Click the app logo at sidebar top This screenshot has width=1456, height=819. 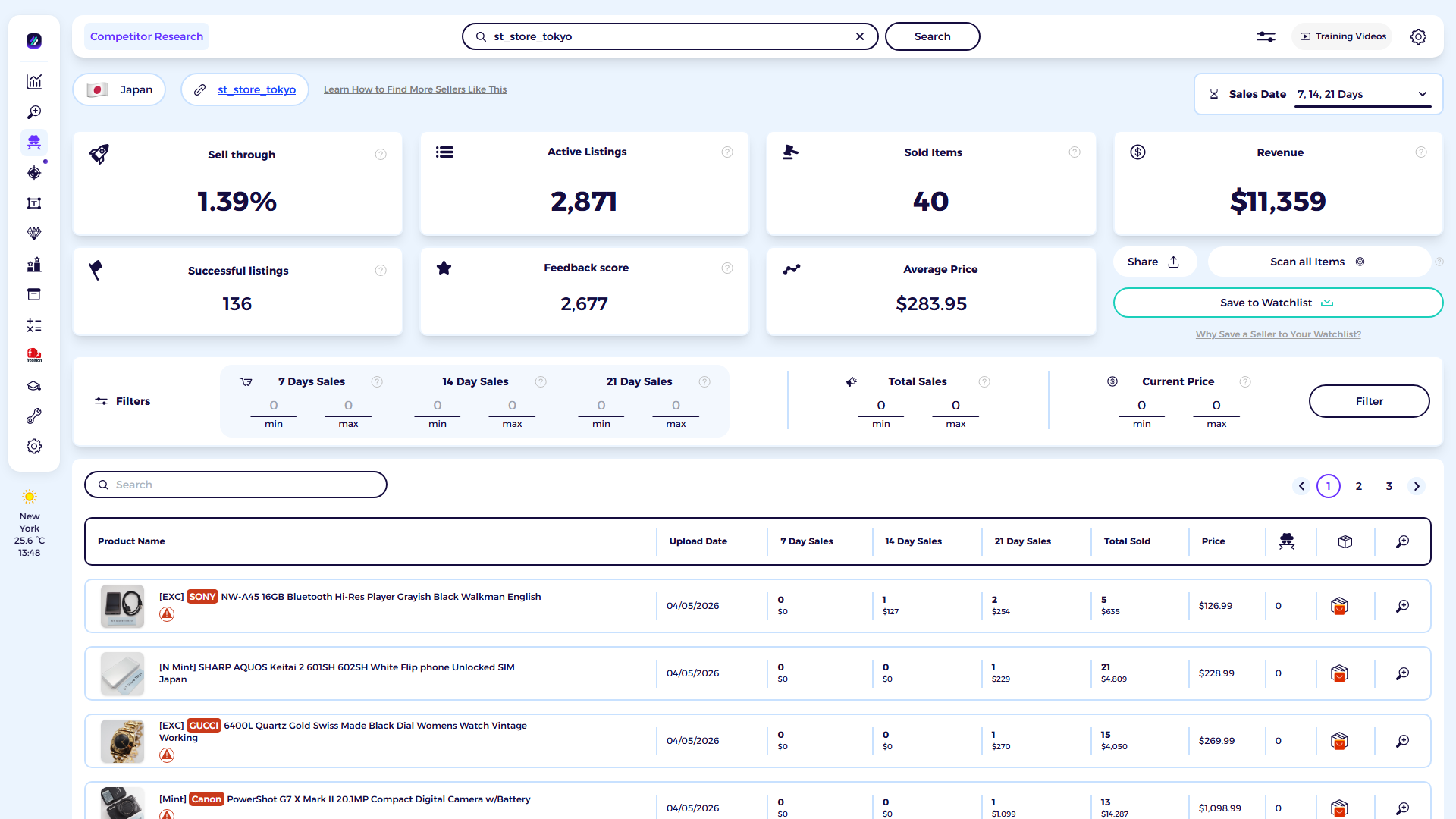coord(34,41)
